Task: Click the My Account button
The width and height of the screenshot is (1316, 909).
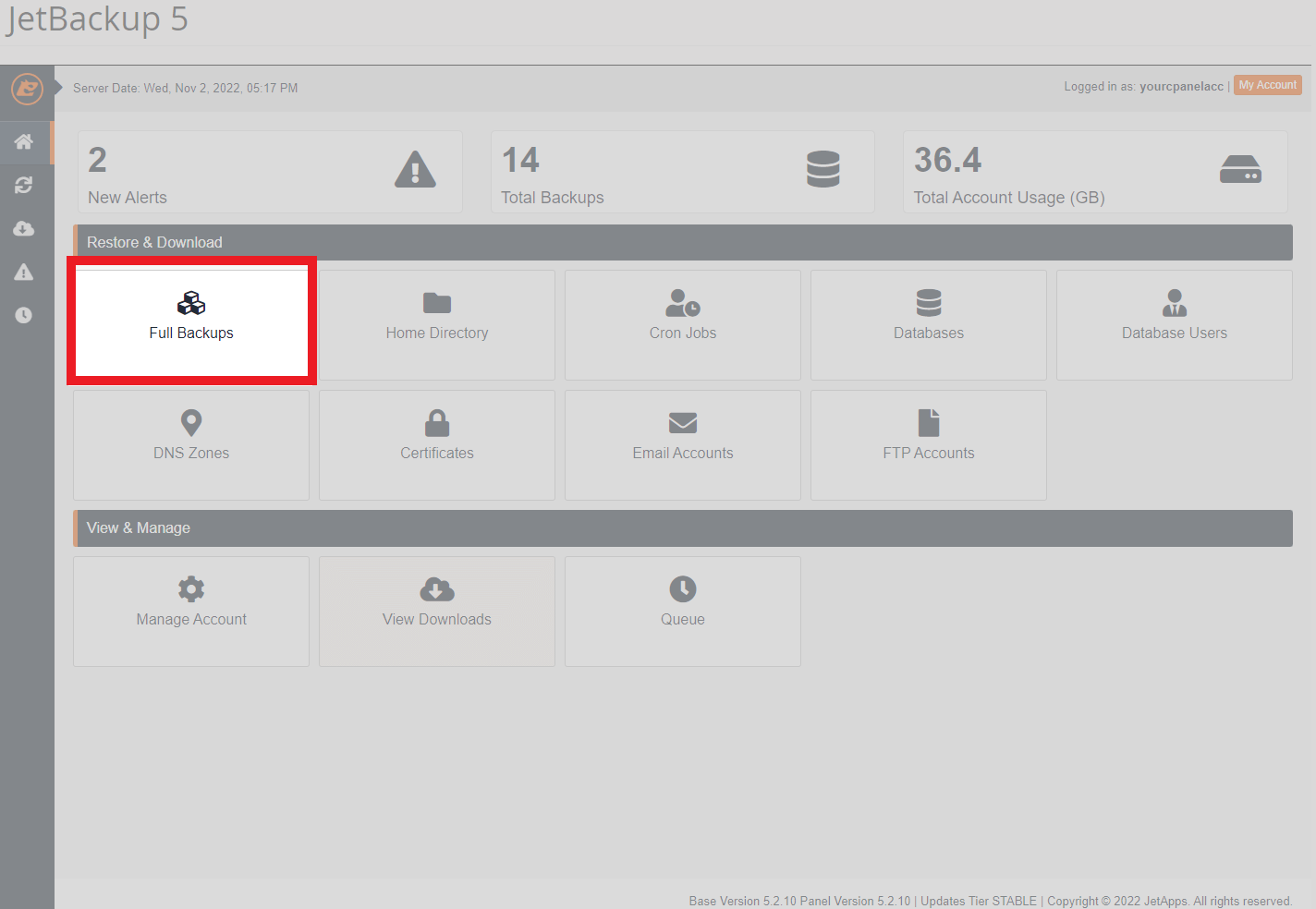Action: [1268, 85]
